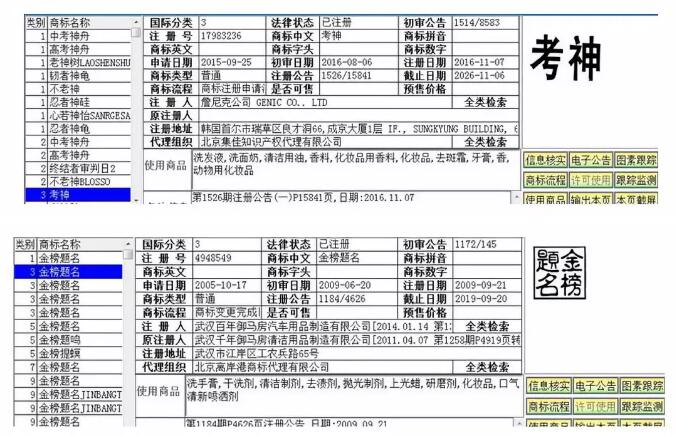The width and height of the screenshot is (676, 435).
Task: Select class 1 高考神舟 row in list
Action: [x=78, y=49]
